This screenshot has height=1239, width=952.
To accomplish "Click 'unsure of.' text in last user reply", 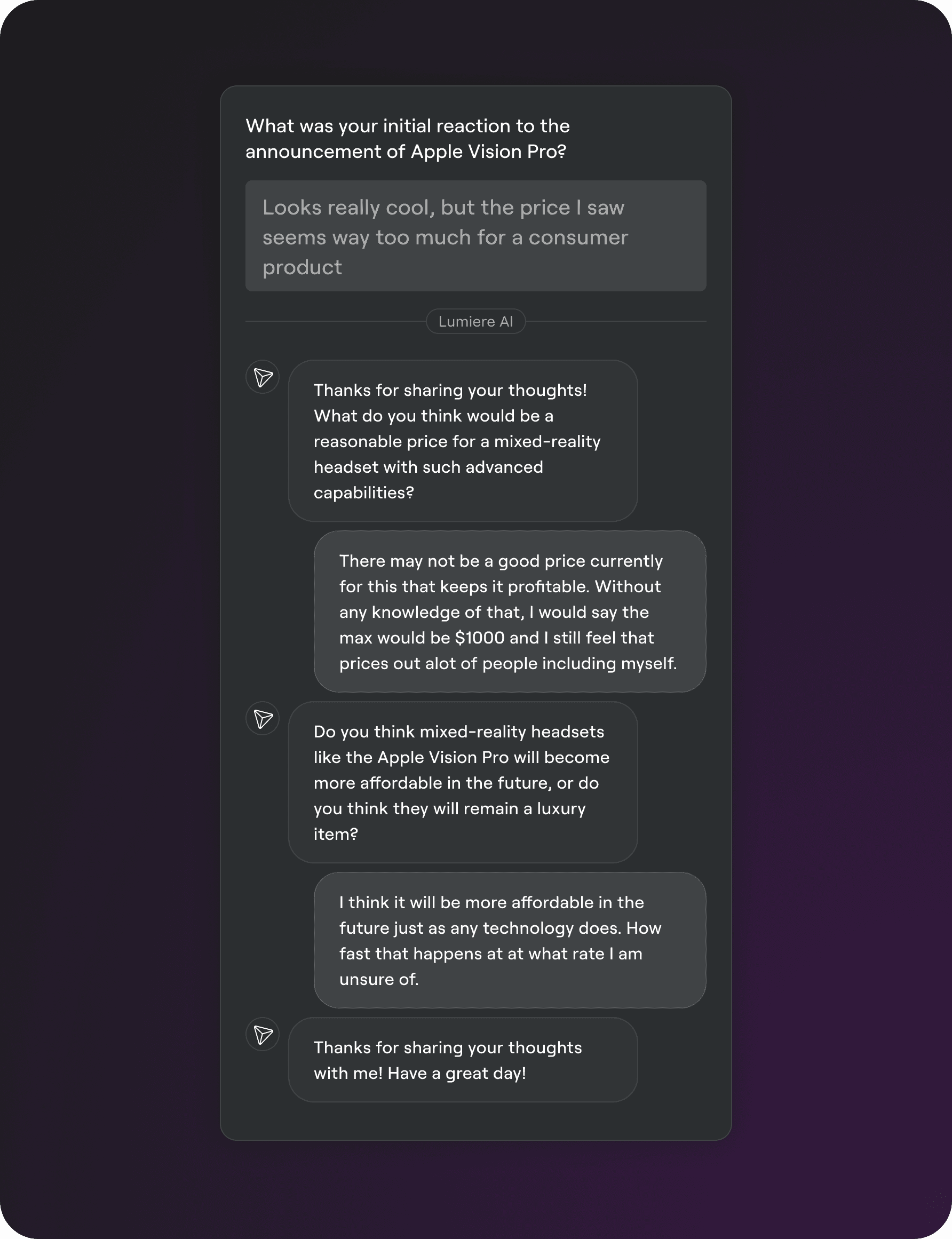I will click(x=378, y=980).
